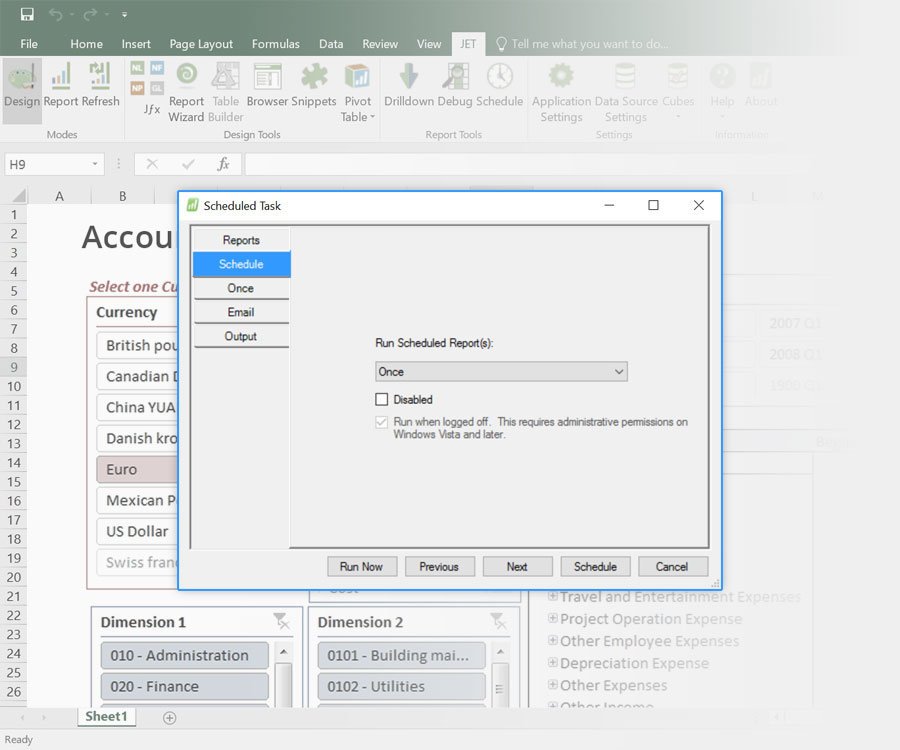Image resolution: width=900 pixels, height=750 pixels.
Task: Launch the Report Wizard
Action: click(187, 92)
